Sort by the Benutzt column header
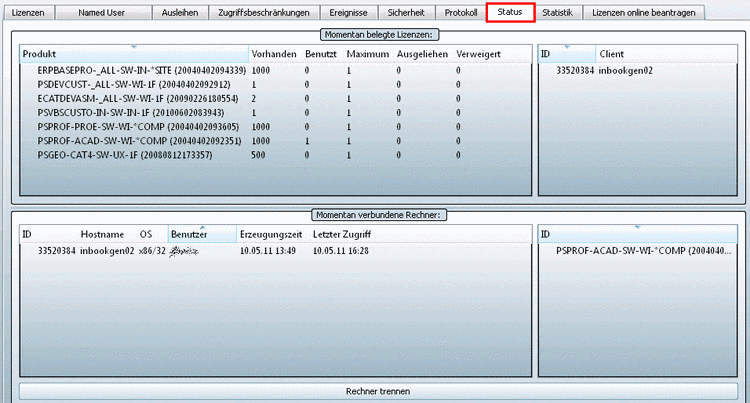Viewport: 750px width, 403px height. coord(321,54)
